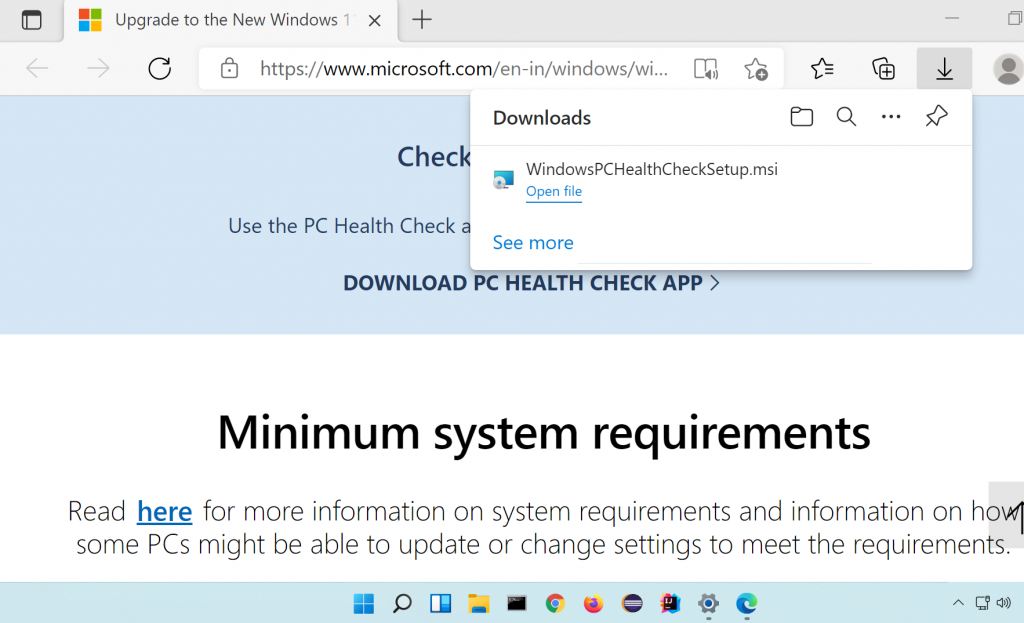Open Settings from the taskbar
Viewport: 1024px width, 623px height.
708,603
